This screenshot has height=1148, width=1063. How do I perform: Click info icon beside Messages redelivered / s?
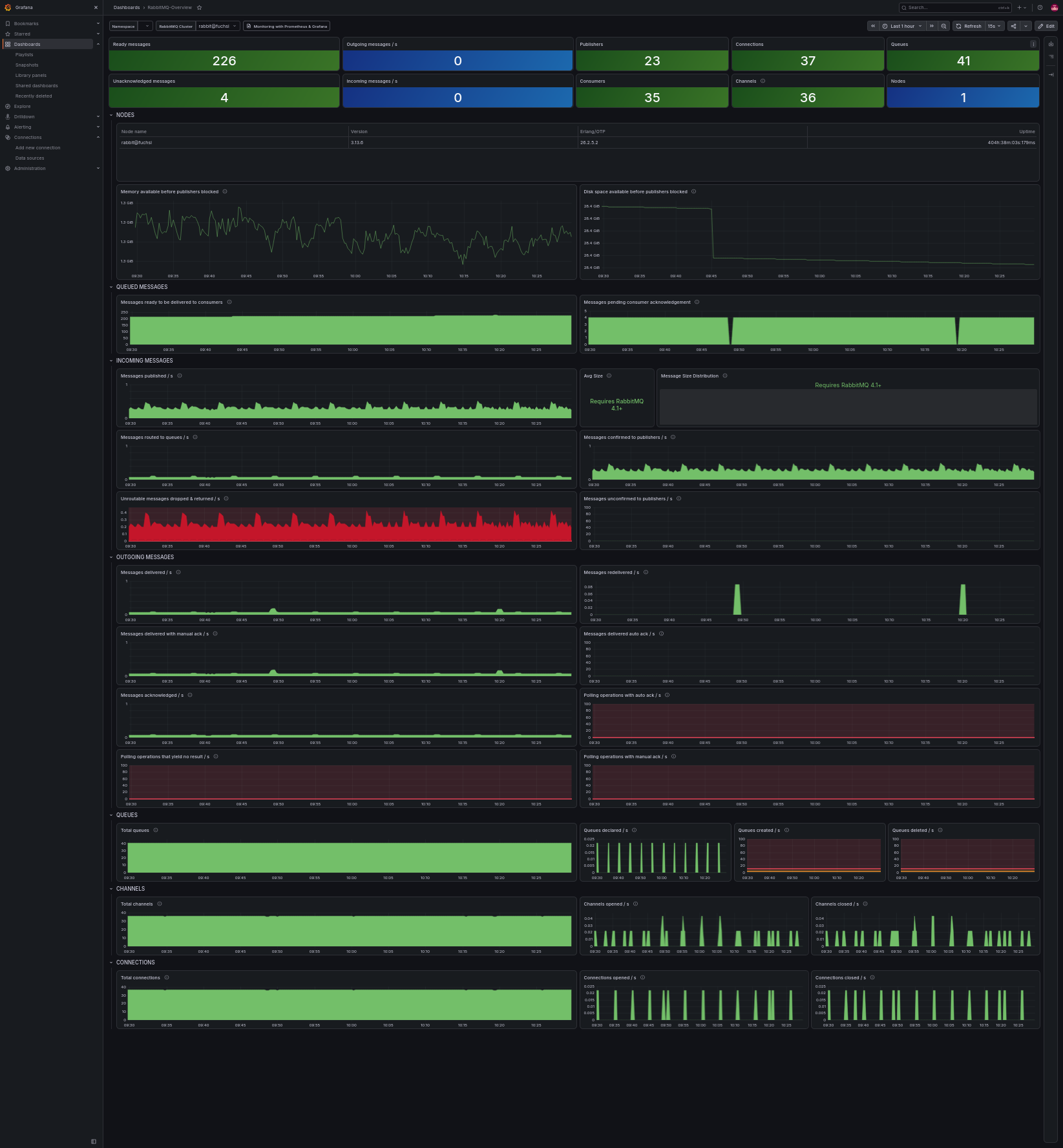point(646,572)
